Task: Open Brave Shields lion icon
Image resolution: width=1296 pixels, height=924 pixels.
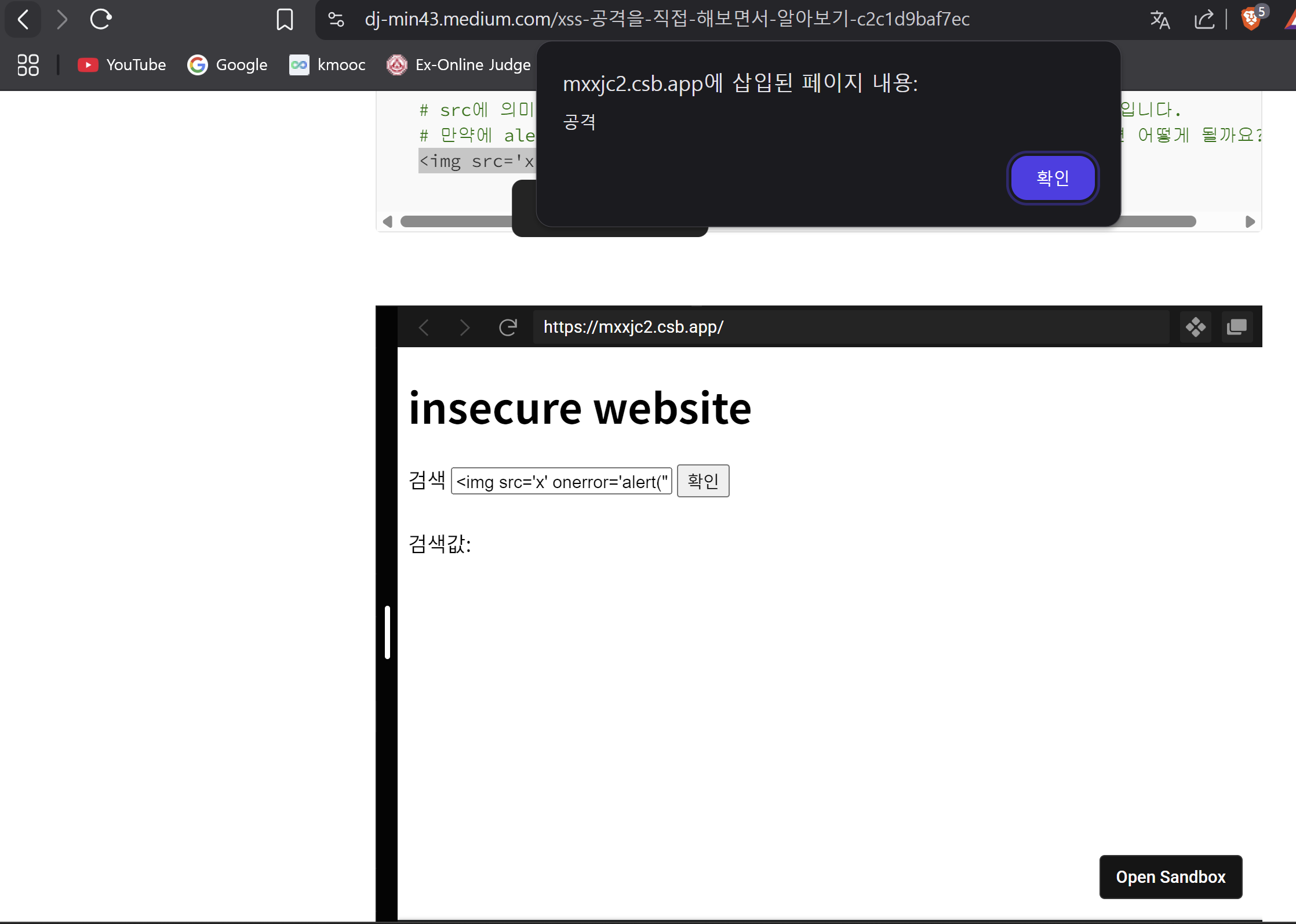Action: pyautogui.click(x=1251, y=19)
